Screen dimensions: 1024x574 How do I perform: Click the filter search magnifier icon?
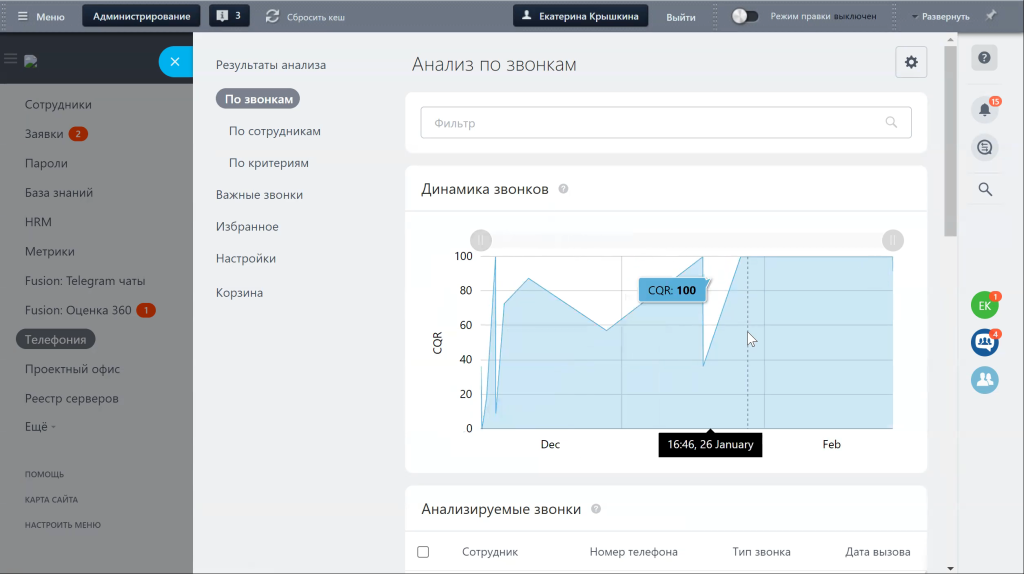(891, 122)
